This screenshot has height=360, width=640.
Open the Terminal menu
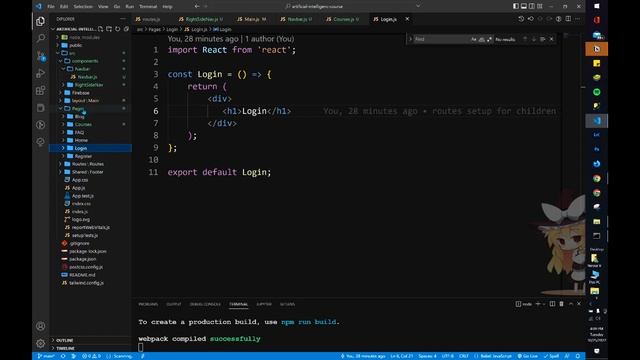pyautogui.click(x=148, y=6)
